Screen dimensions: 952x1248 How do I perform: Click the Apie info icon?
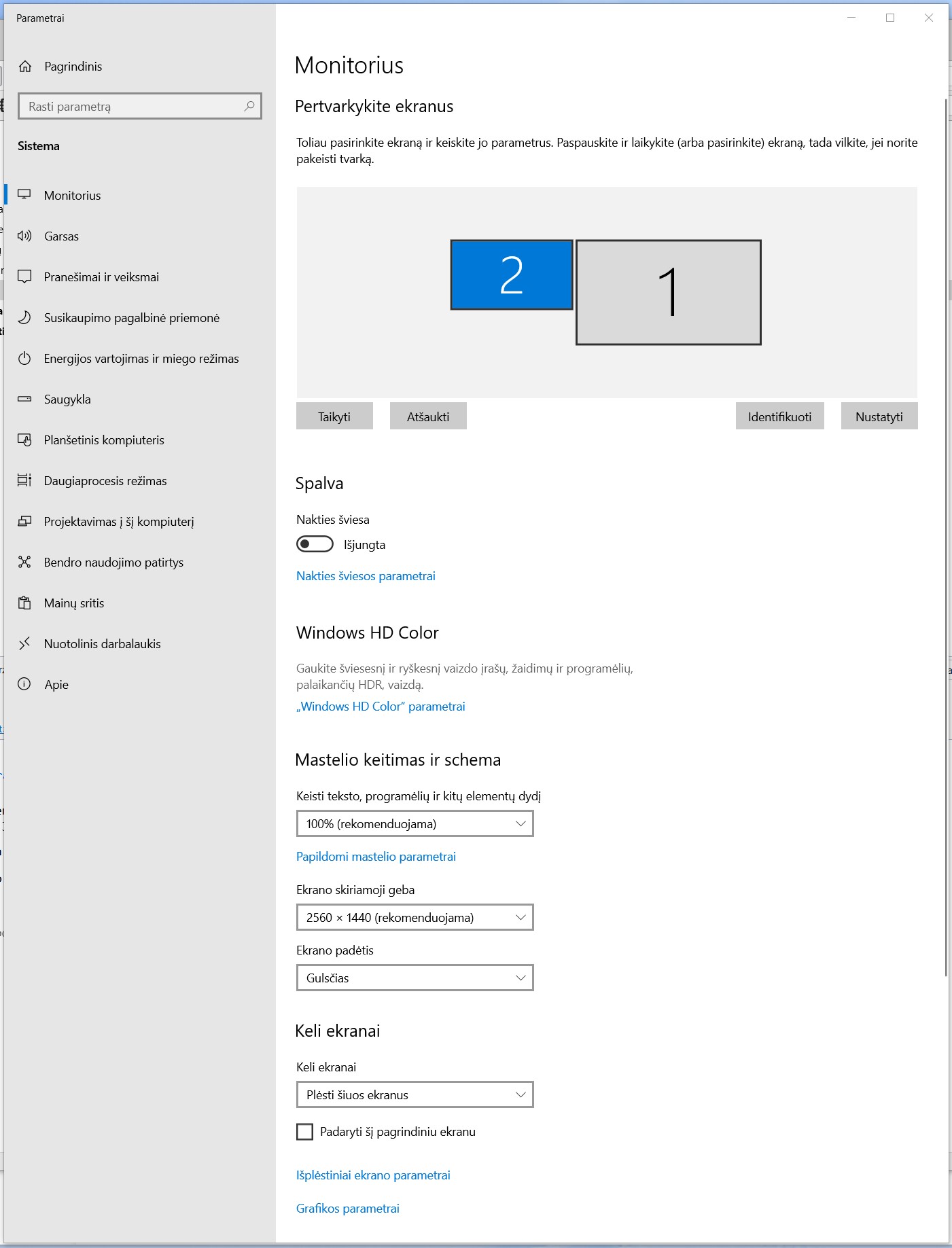[24, 685]
